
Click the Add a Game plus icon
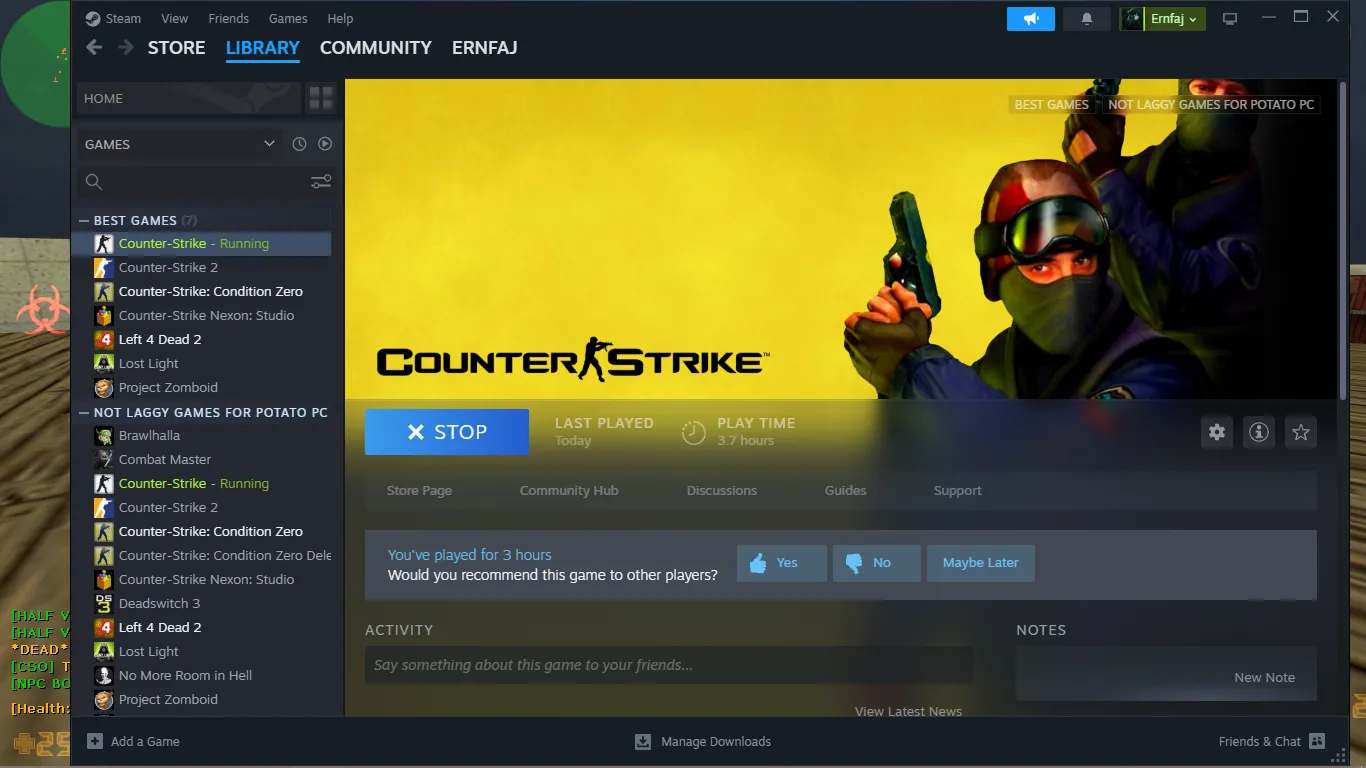tap(95, 741)
